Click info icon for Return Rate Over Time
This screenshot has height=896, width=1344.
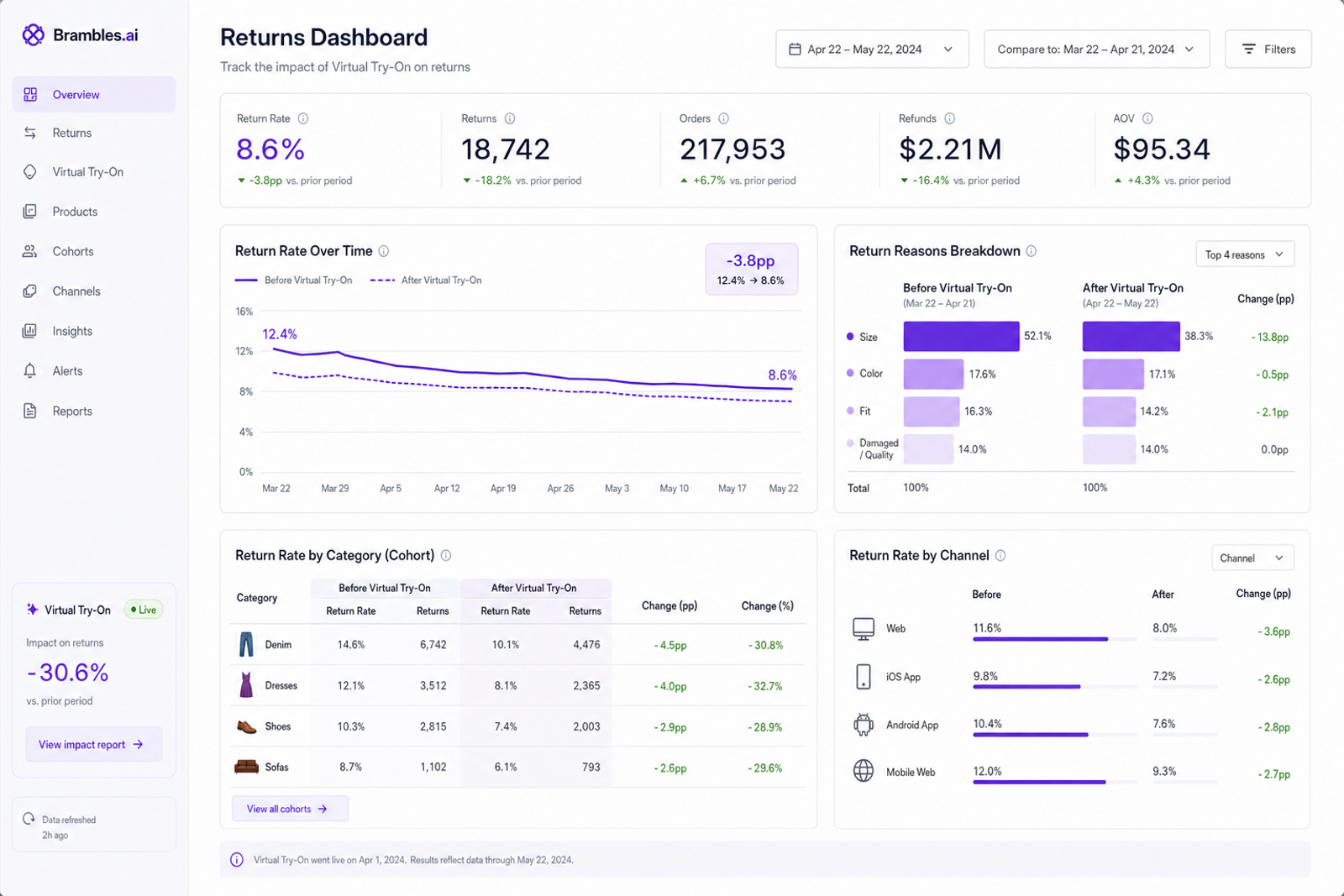click(384, 251)
